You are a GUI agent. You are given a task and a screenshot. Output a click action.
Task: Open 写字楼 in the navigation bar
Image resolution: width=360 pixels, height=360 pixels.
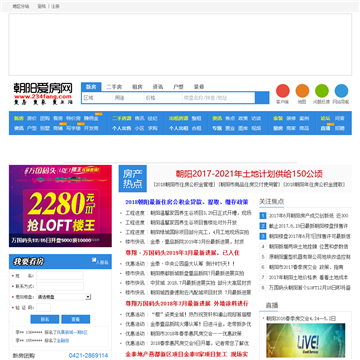73,128
